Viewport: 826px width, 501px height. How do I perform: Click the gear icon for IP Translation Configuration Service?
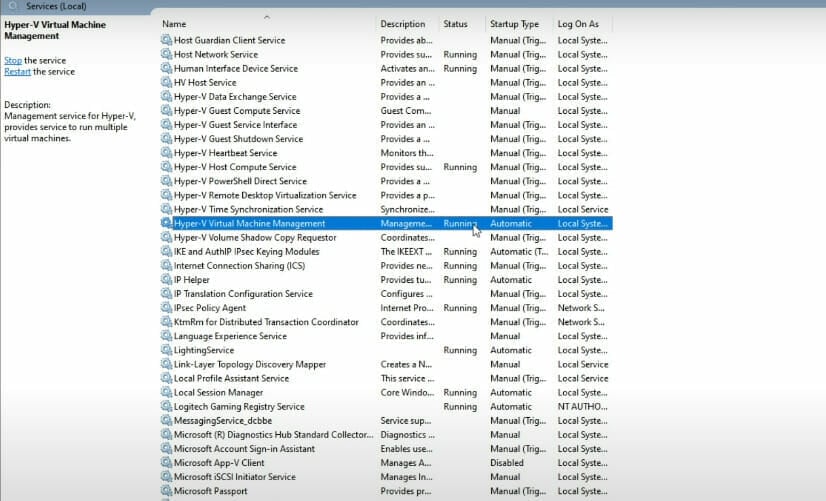[x=166, y=294]
